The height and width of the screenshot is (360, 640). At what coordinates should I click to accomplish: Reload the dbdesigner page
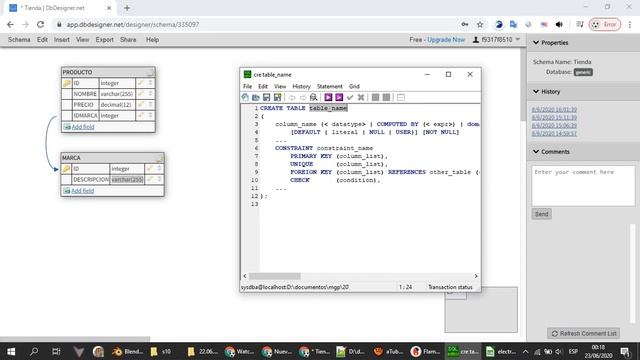[40, 24]
